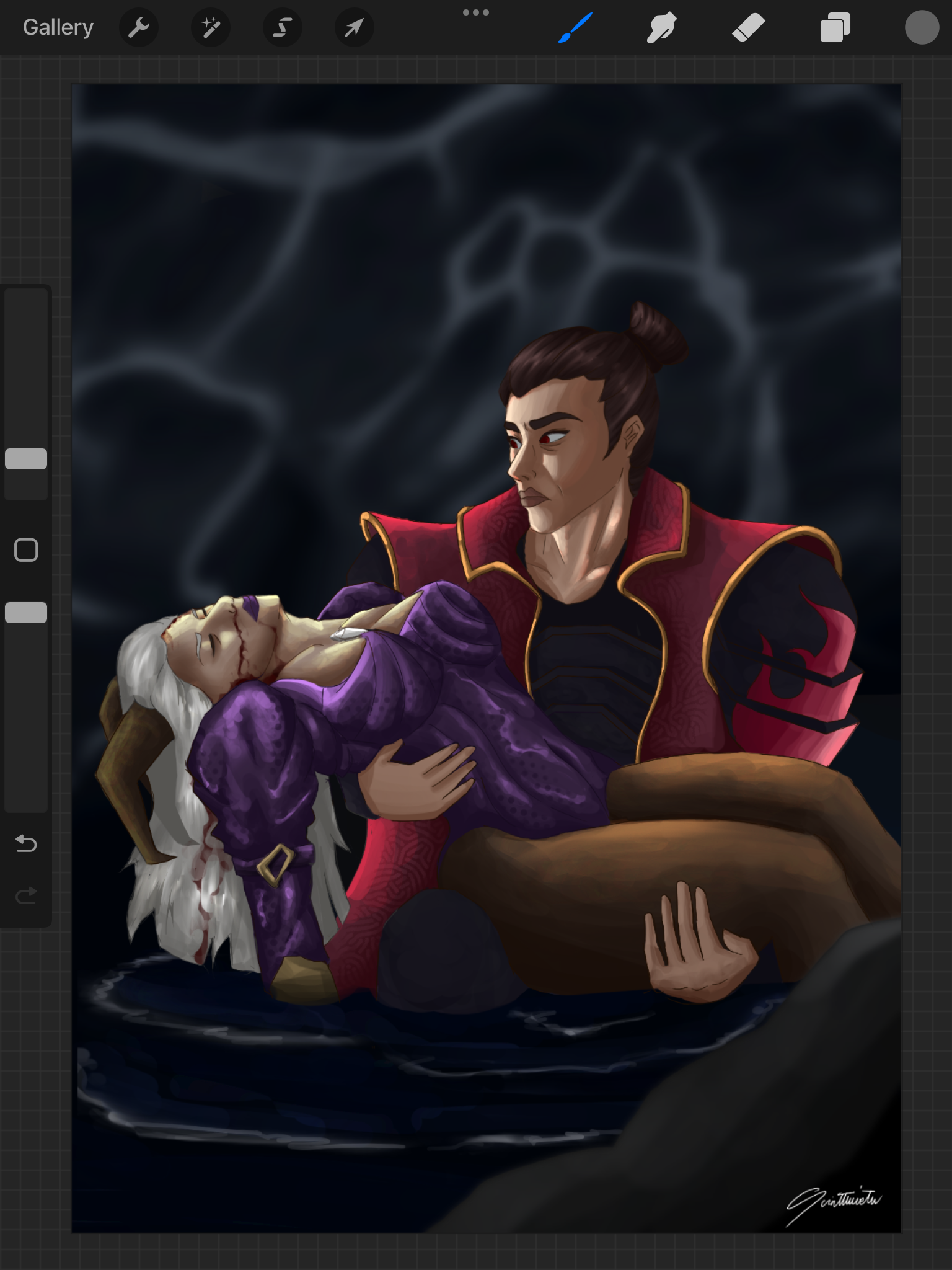Viewport: 952px width, 1270px height.
Task: Return to the Gallery
Action: pos(58,27)
